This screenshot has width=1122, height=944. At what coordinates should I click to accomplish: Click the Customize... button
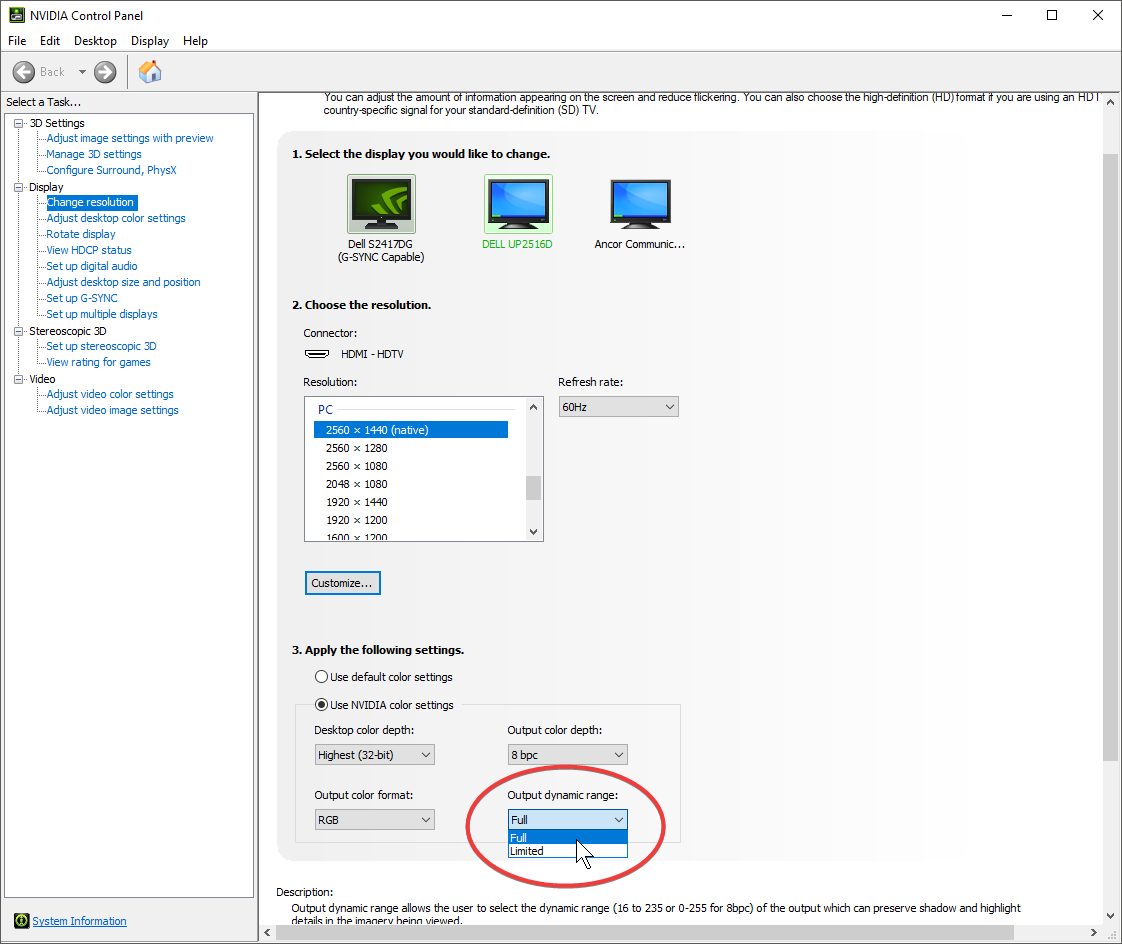[x=343, y=583]
